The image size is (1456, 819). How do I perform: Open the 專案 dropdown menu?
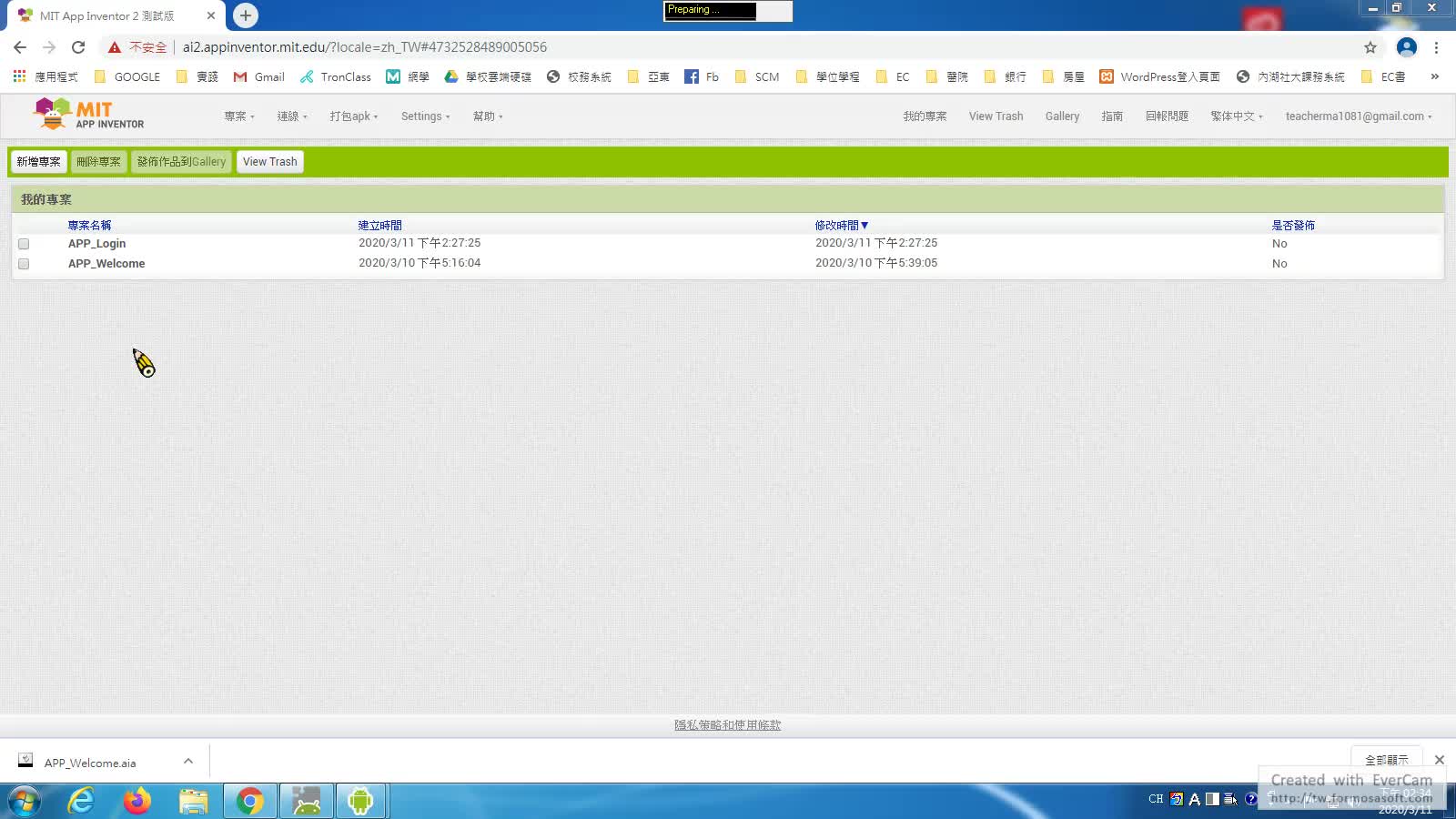click(239, 116)
